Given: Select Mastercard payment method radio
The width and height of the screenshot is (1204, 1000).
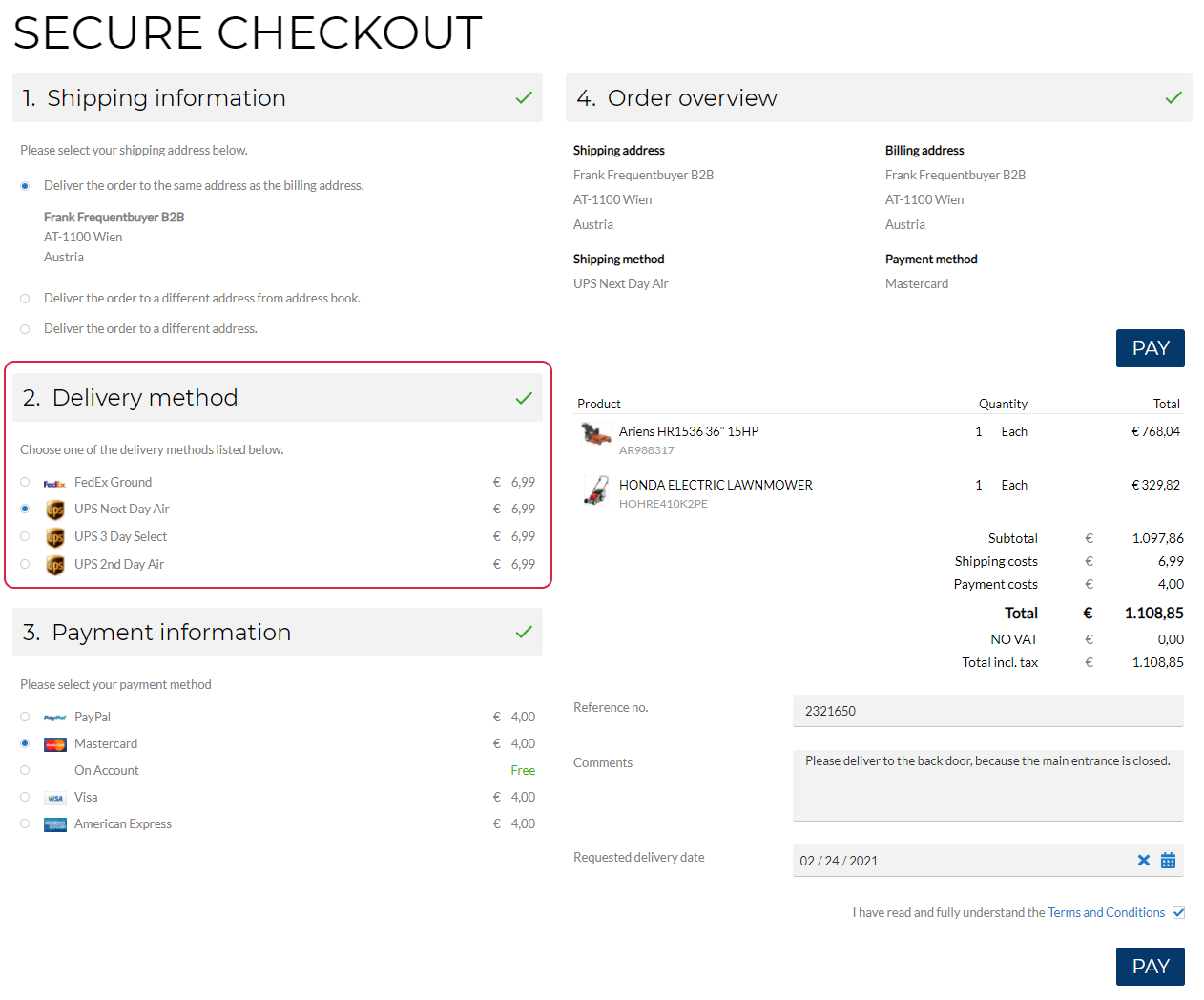Looking at the screenshot, I should tap(25, 743).
